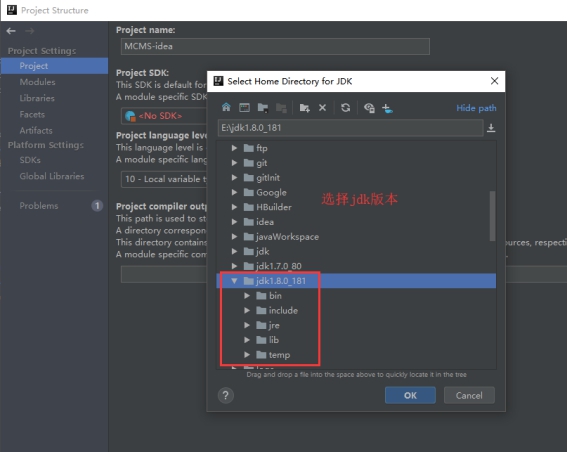The image size is (568, 452).
Task: Expand the javaWorkspace folder
Action: [234, 237]
